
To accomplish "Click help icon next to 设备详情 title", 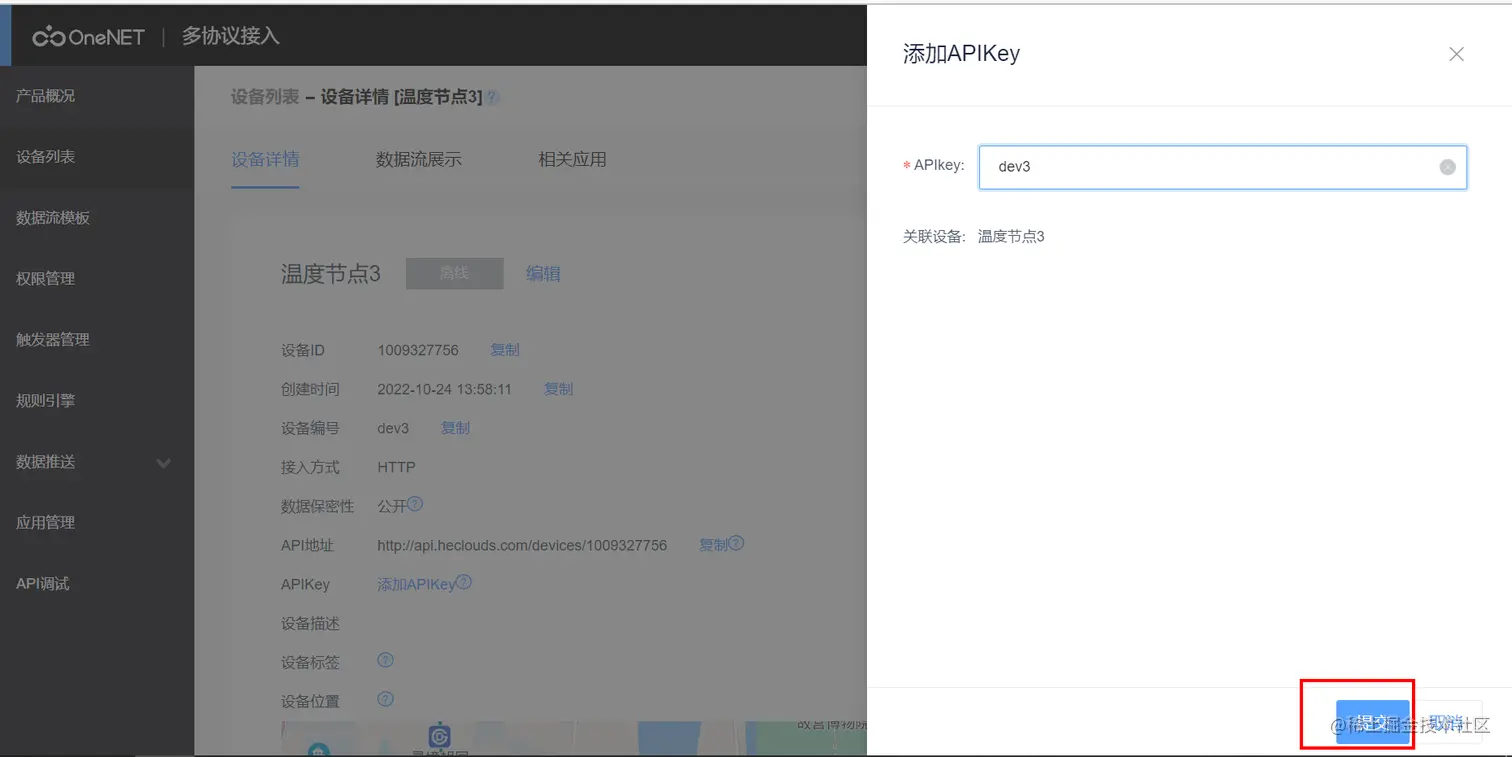I will [492, 97].
